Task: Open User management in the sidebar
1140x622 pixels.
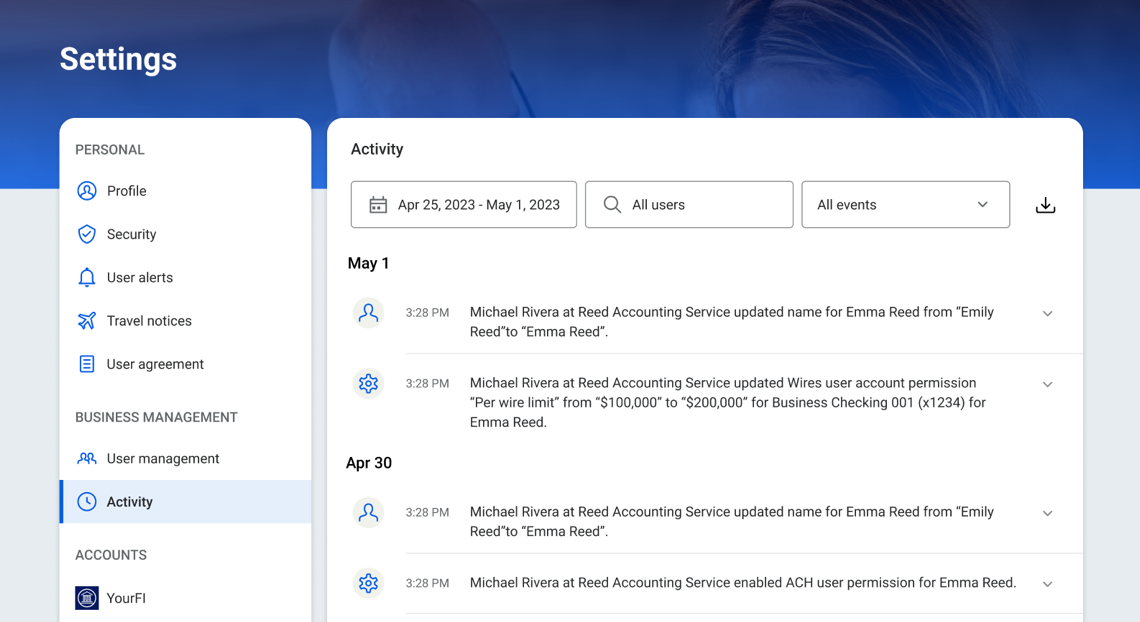Action: click(162, 459)
